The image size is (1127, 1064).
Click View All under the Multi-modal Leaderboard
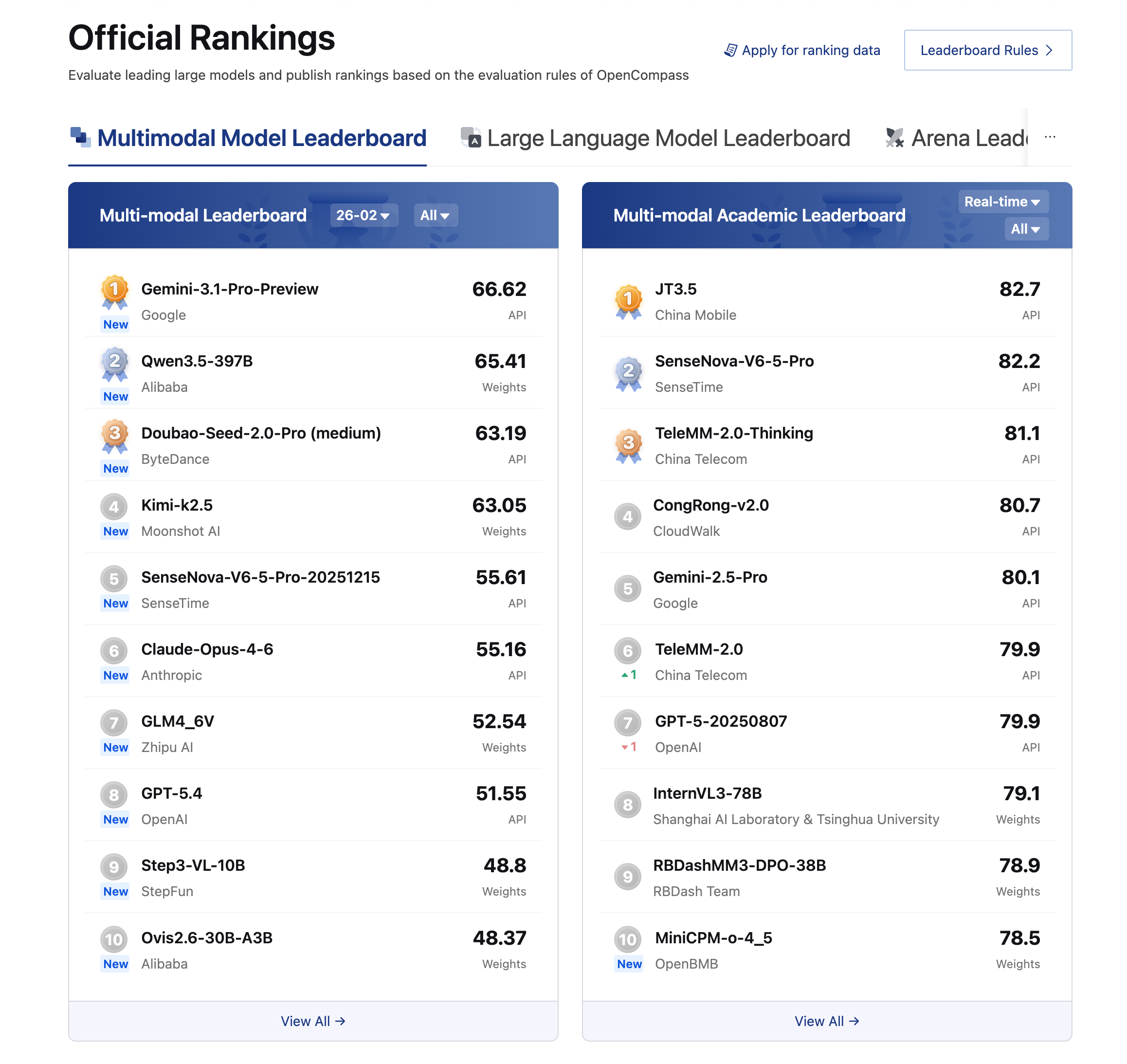point(313,1021)
